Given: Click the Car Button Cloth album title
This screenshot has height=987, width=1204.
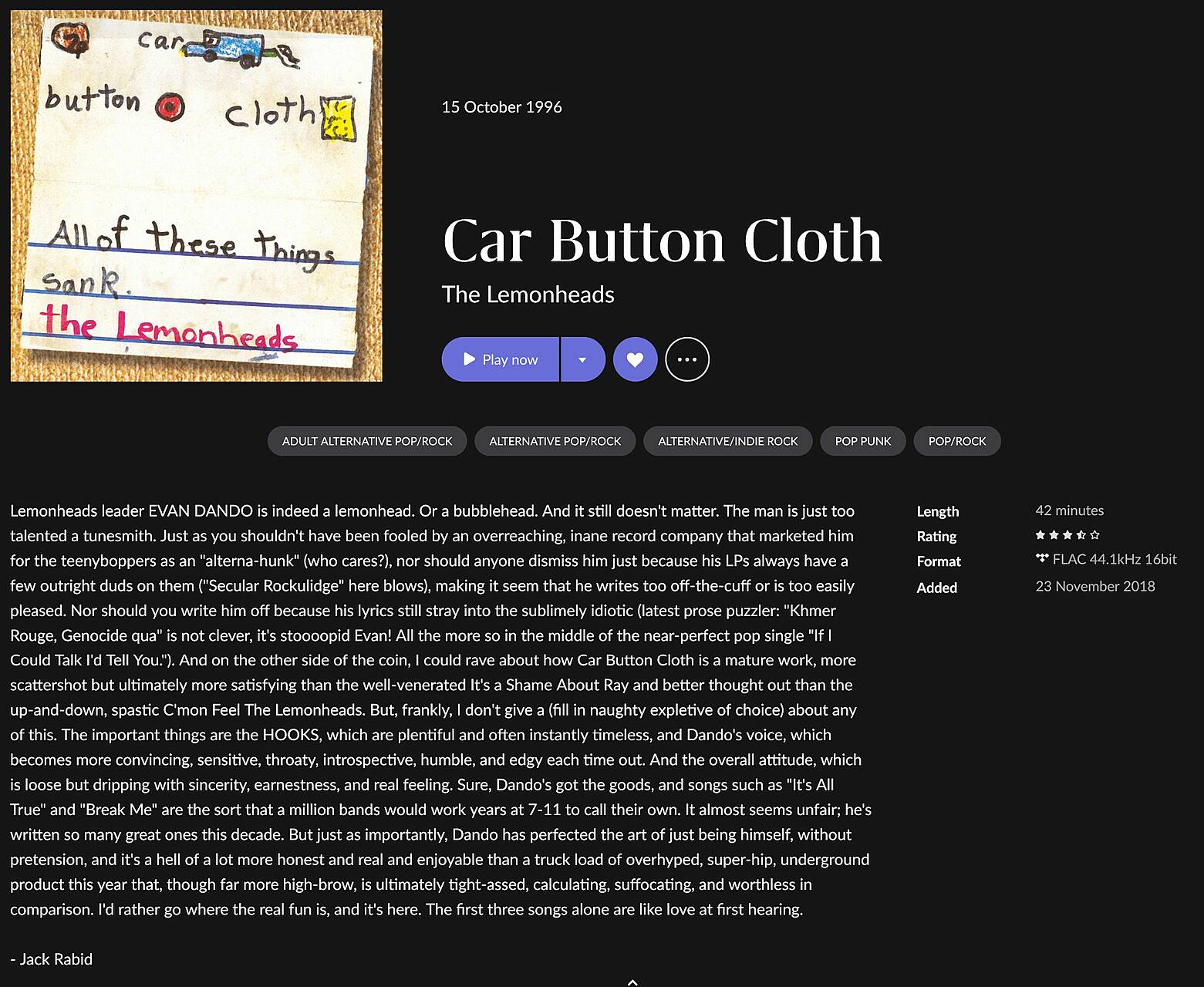Looking at the screenshot, I should [x=662, y=241].
